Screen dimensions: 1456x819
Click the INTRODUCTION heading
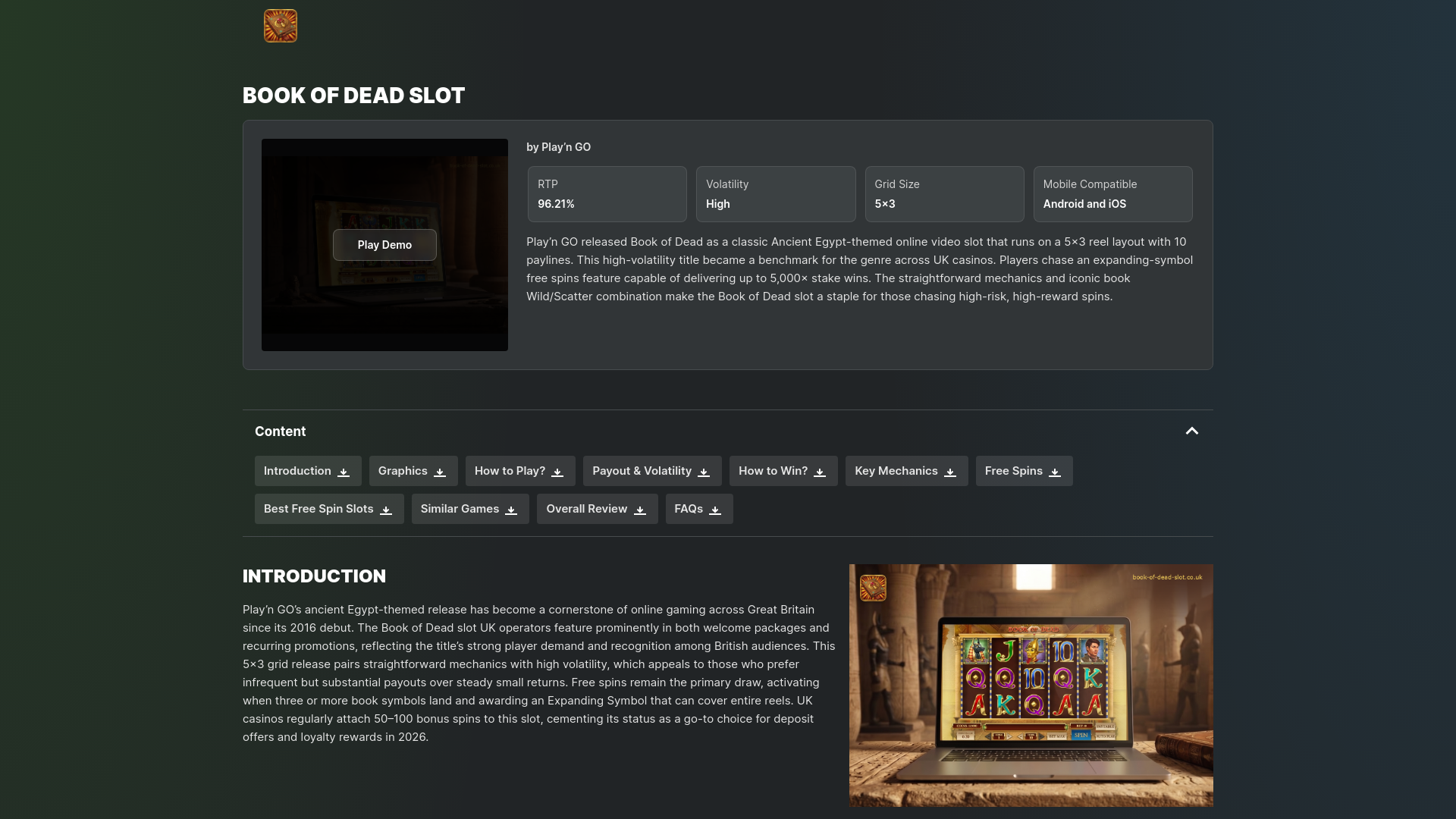(x=314, y=576)
